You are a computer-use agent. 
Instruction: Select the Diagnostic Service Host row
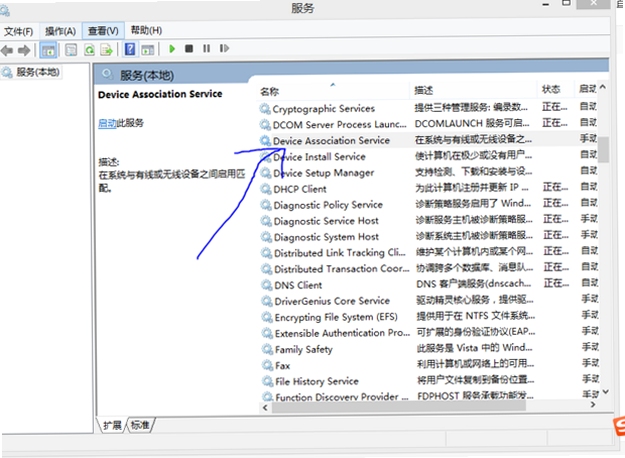[x=429, y=220]
